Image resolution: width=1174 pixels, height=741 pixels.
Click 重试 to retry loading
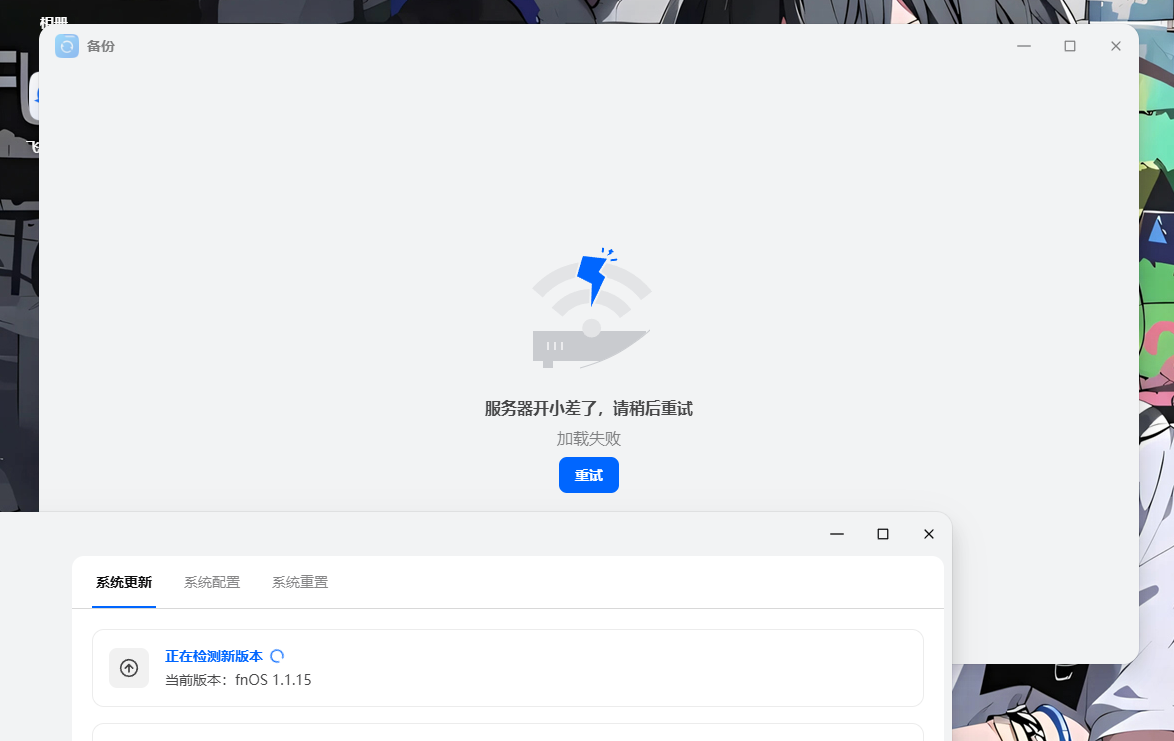point(589,475)
